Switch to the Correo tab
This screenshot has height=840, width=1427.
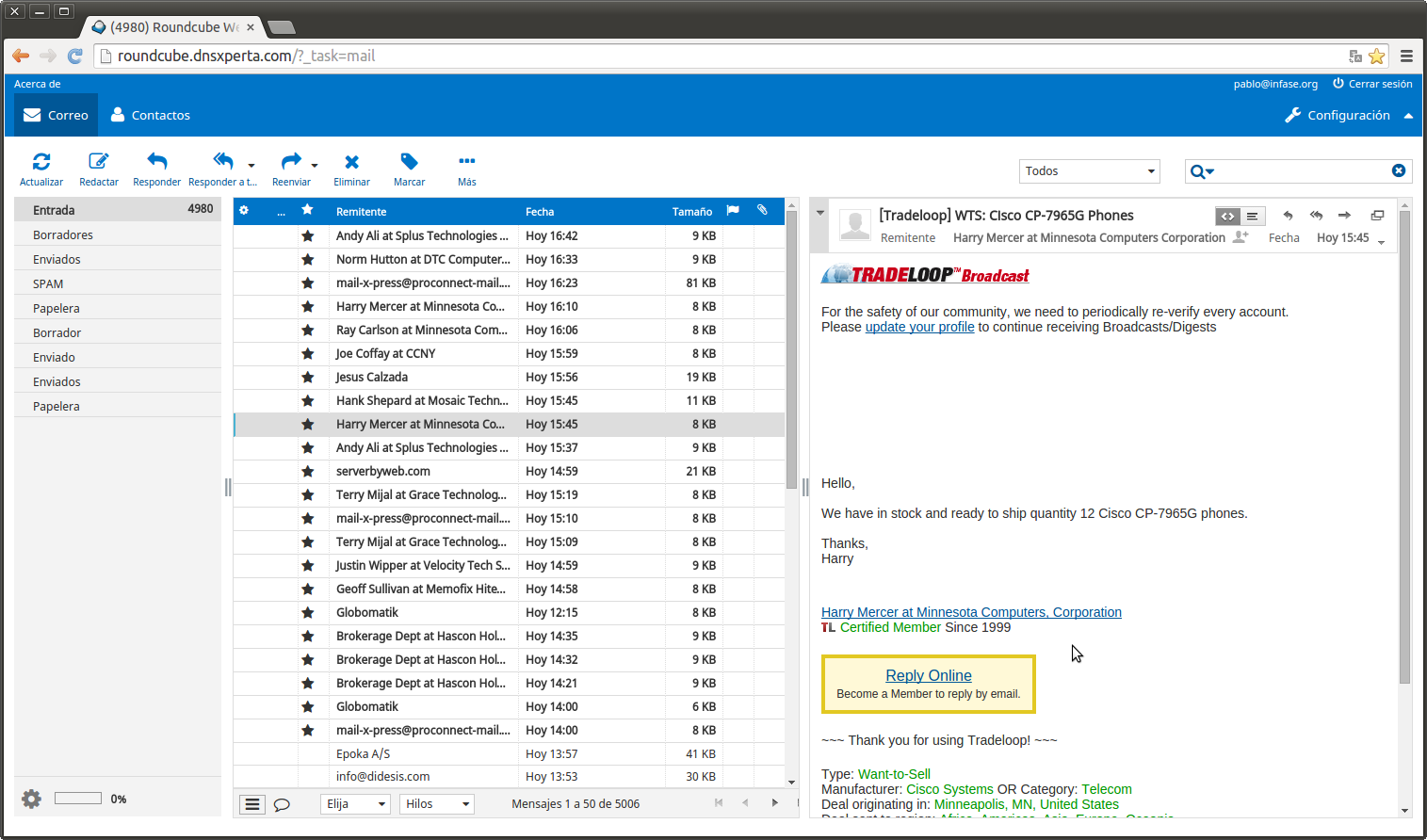[x=57, y=115]
